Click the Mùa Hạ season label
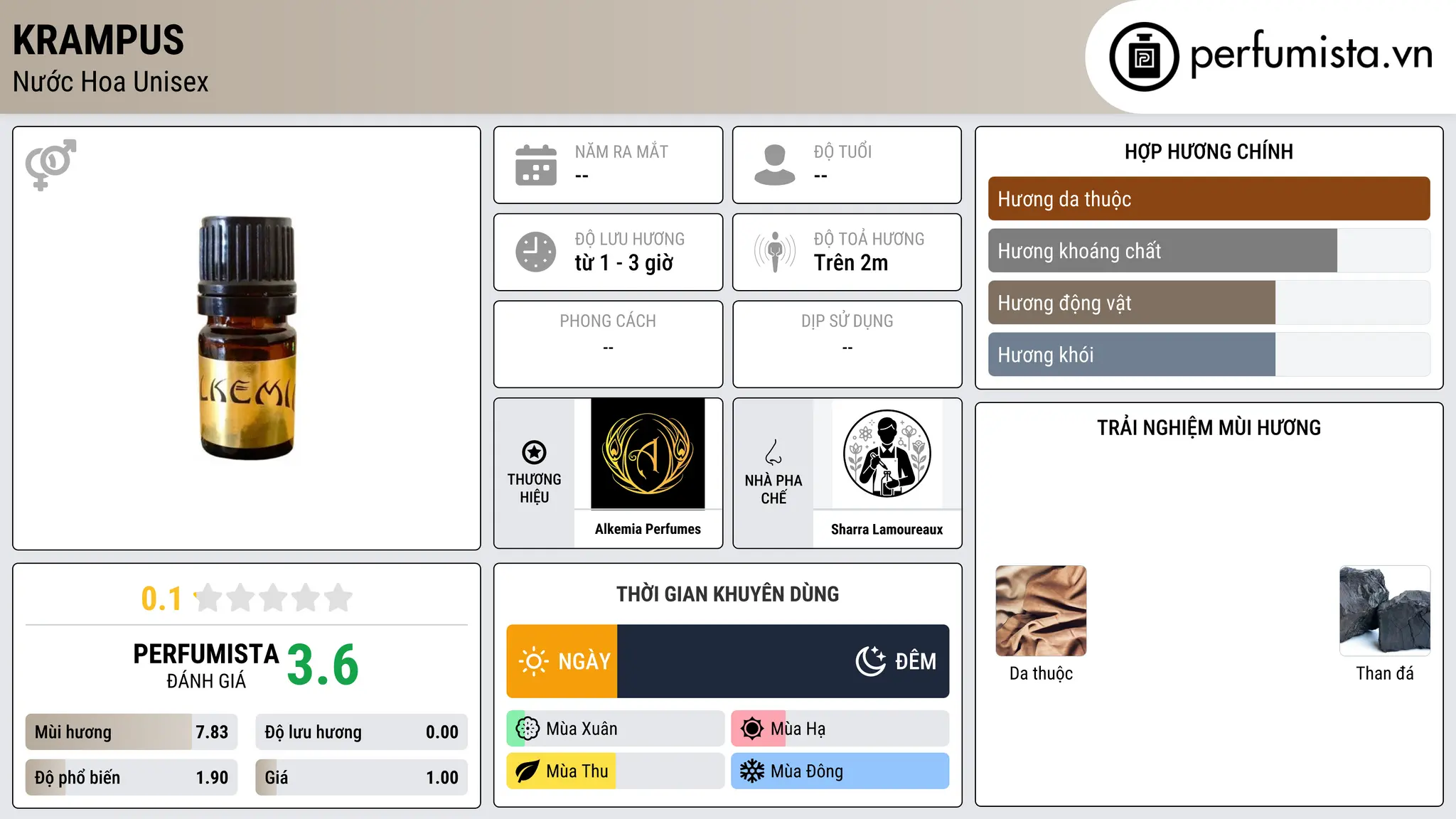 798,729
